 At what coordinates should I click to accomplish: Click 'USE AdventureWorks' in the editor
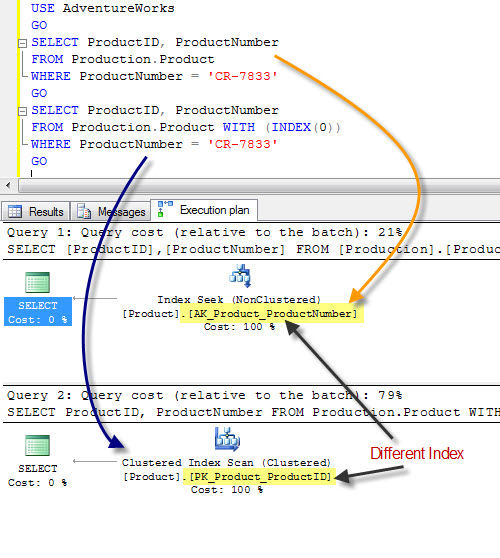click(x=103, y=8)
